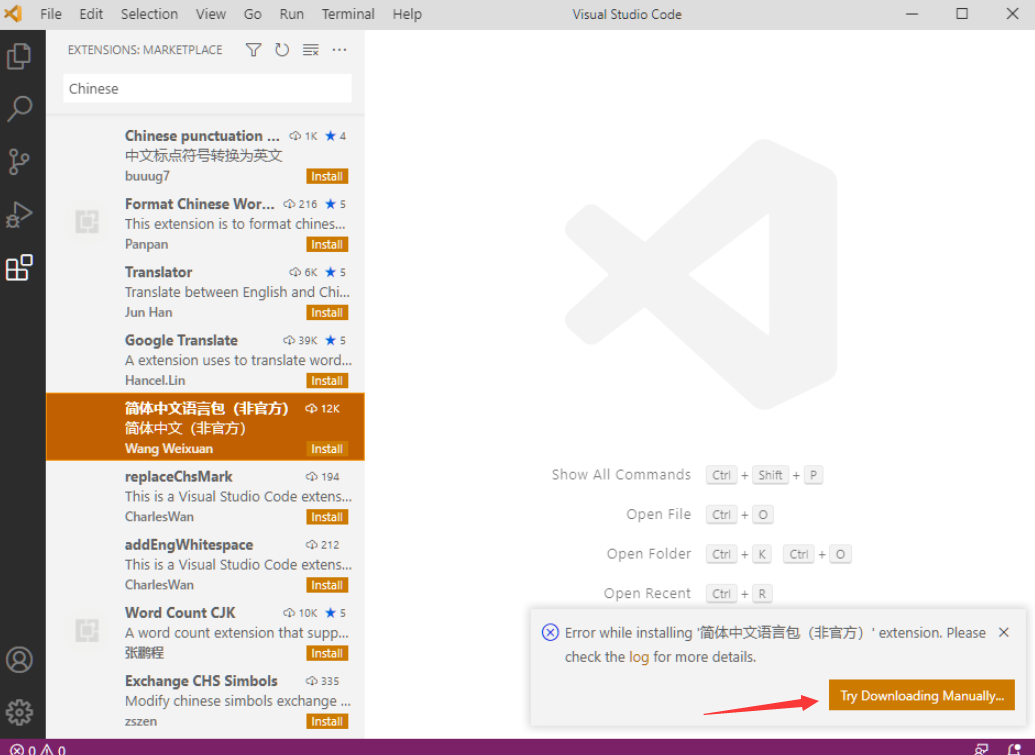Select the Translator extension title
This screenshot has height=755, width=1035.
tap(158, 272)
